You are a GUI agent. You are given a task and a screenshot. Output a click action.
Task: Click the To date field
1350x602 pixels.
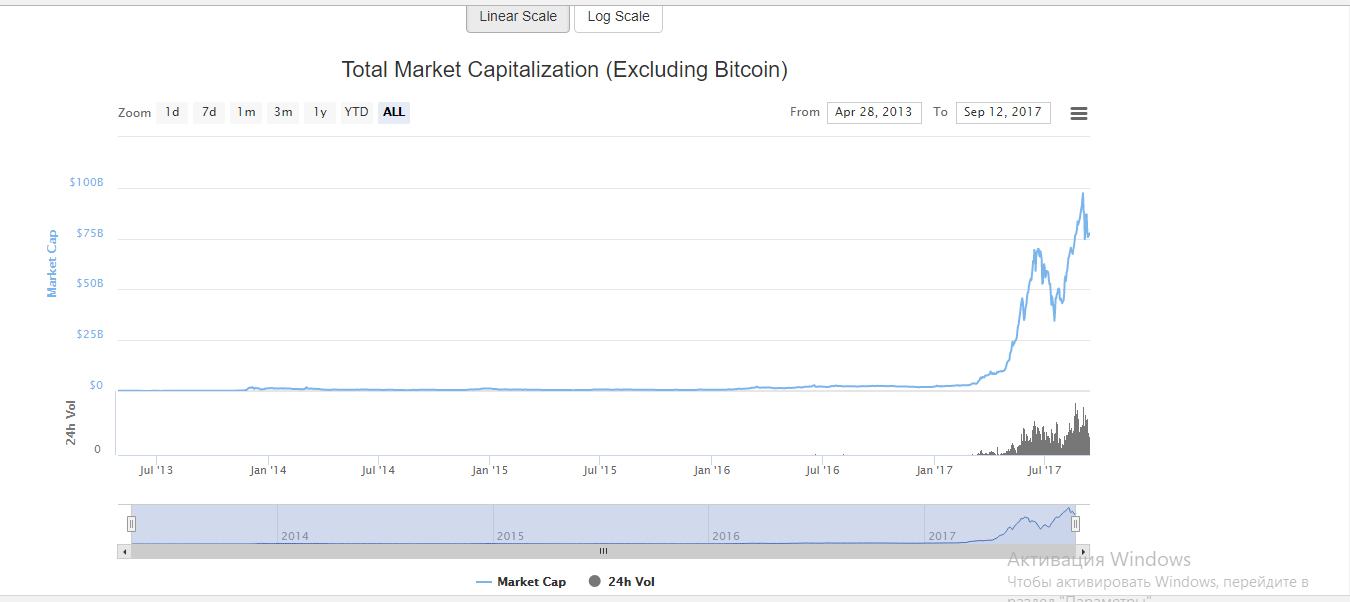[x=1003, y=112]
